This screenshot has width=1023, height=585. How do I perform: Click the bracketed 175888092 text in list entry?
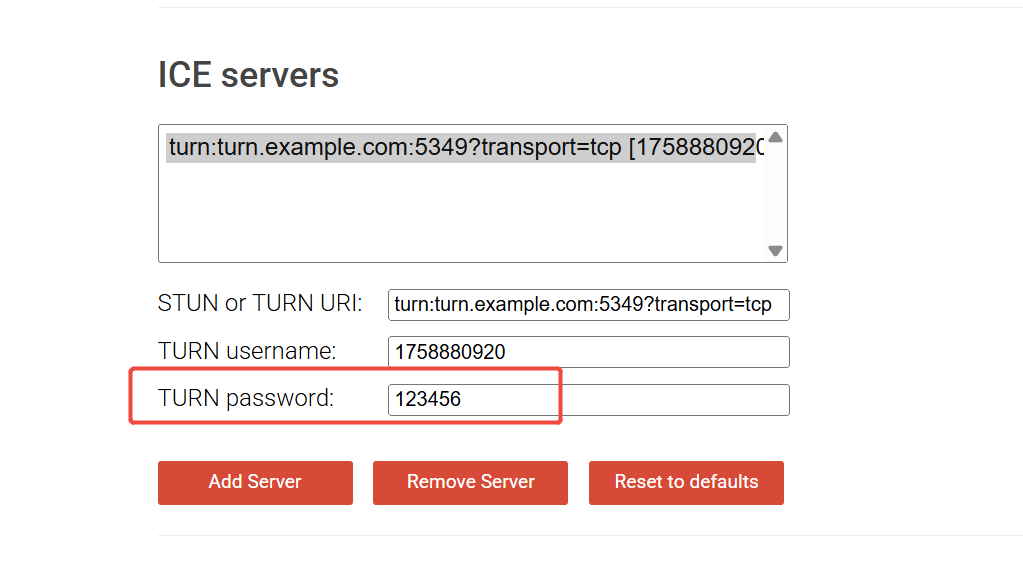coord(696,148)
